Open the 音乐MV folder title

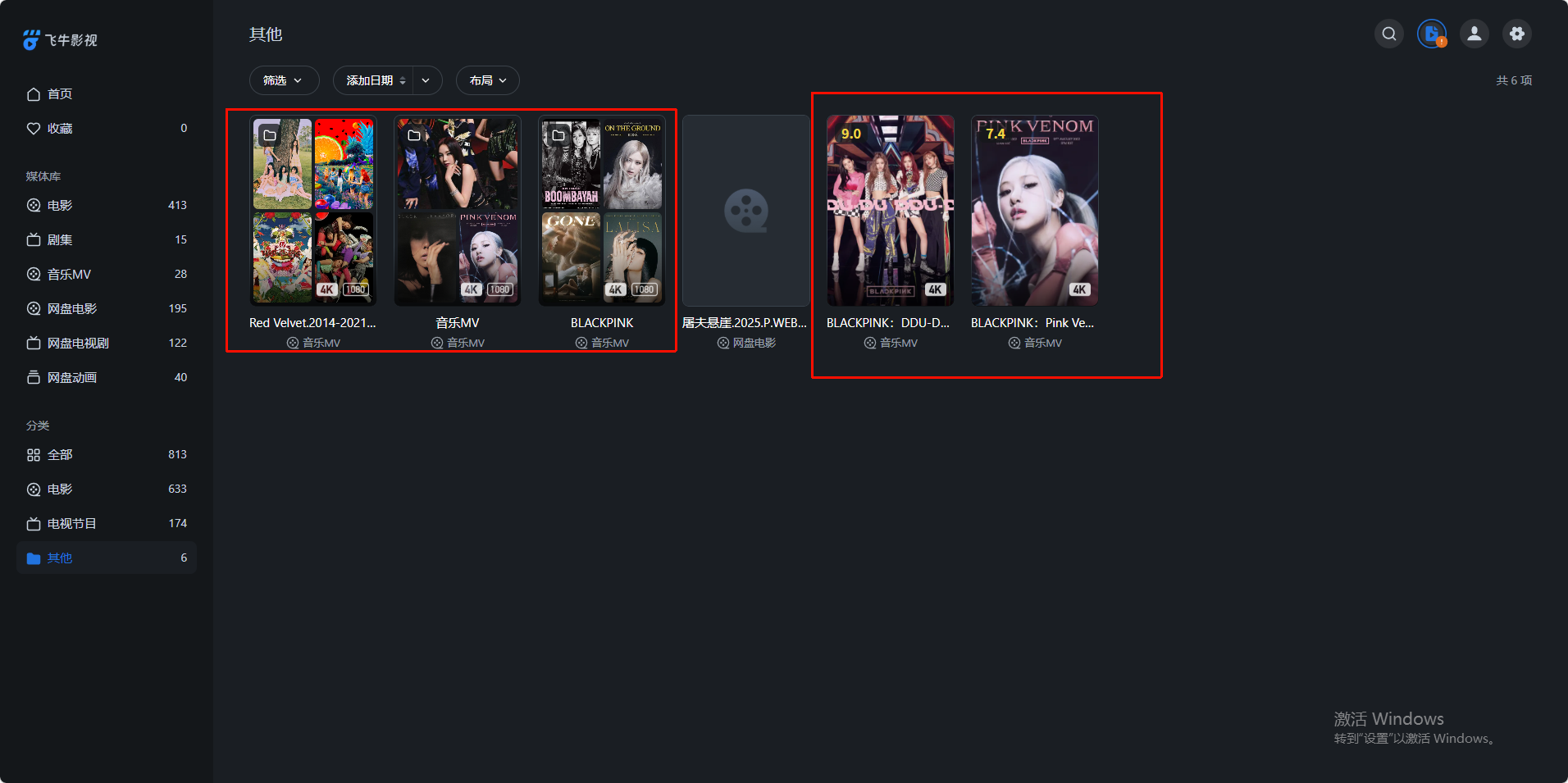458,323
